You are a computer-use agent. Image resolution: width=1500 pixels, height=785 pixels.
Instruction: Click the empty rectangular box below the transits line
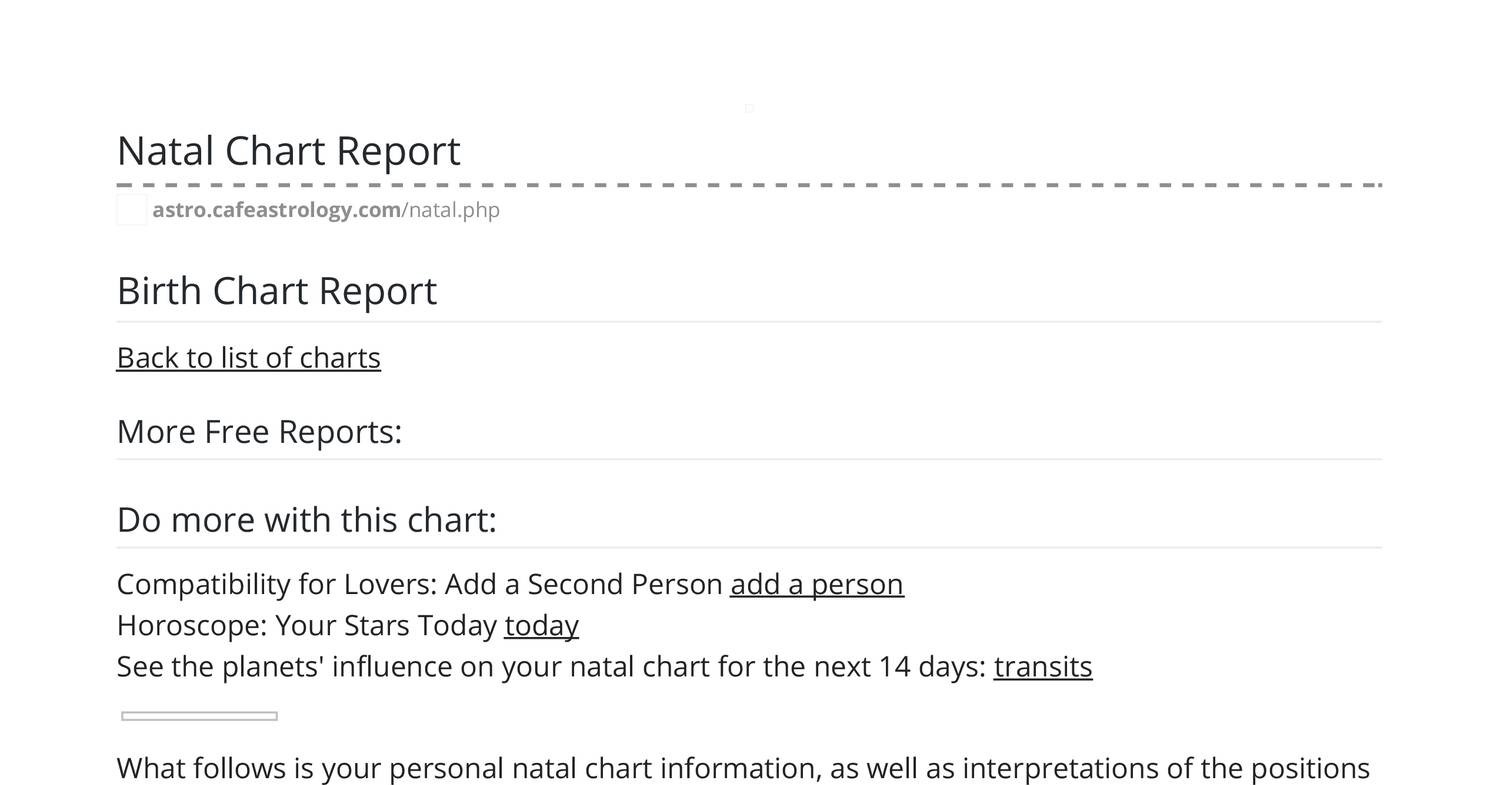click(199, 716)
